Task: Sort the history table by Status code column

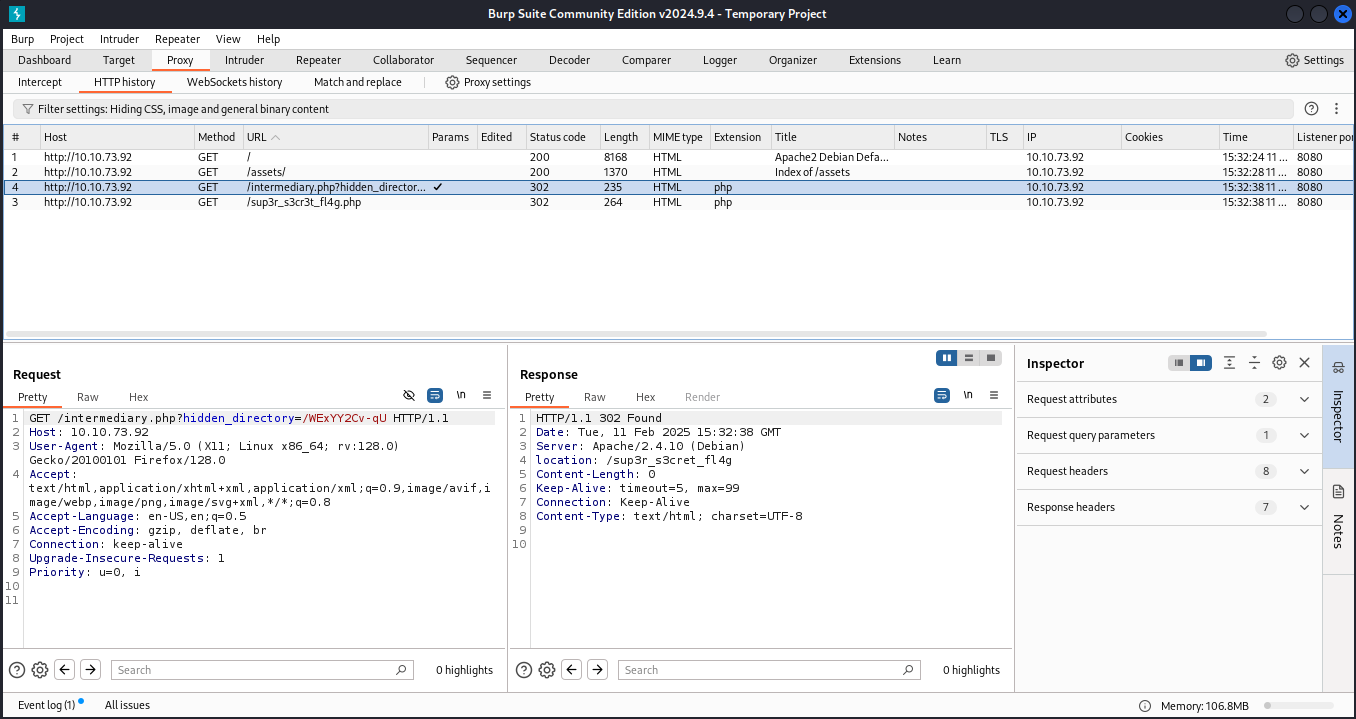Action: click(563, 137)
